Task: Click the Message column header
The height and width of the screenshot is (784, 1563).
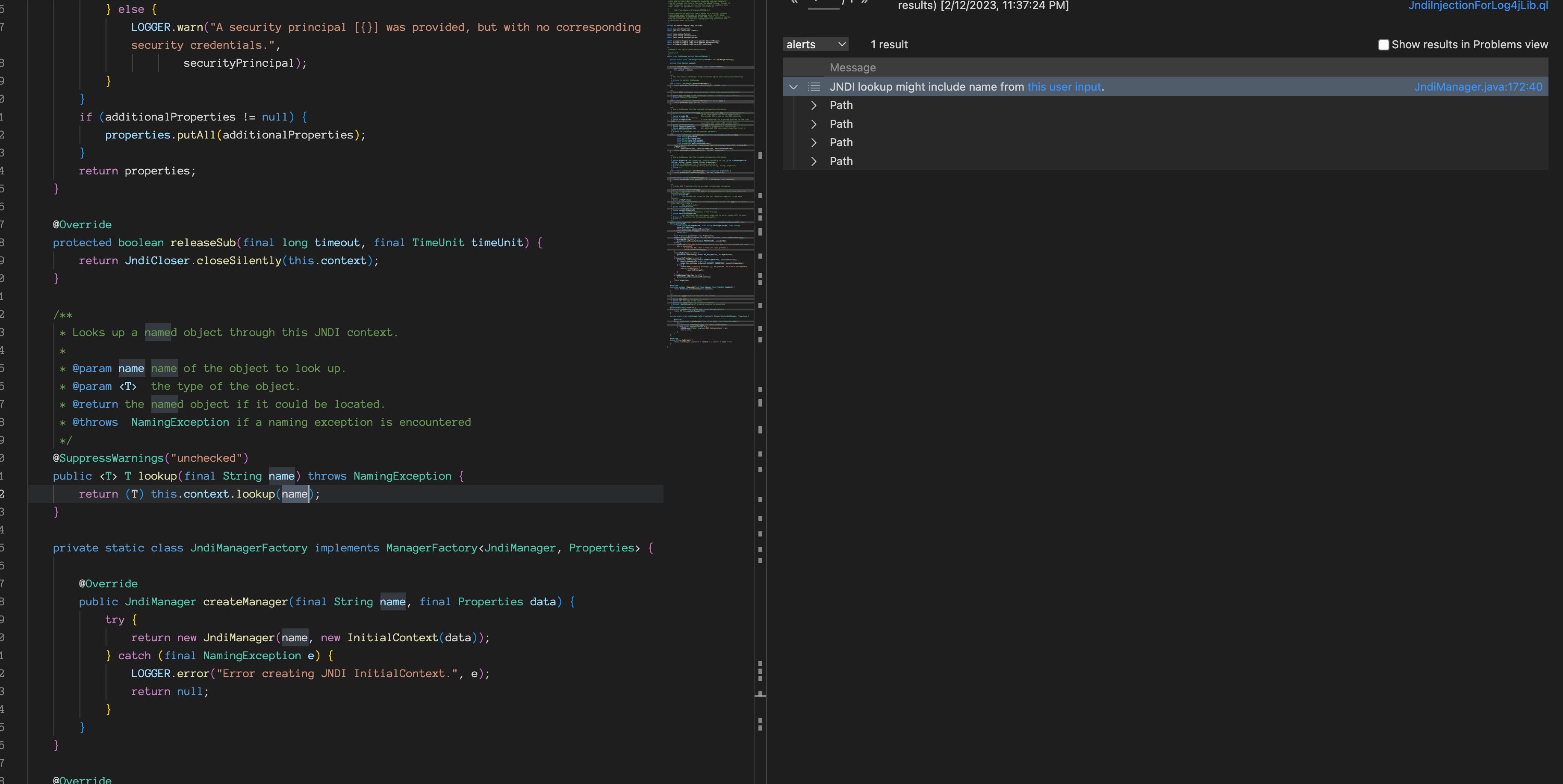Action: tap(852, 68)
